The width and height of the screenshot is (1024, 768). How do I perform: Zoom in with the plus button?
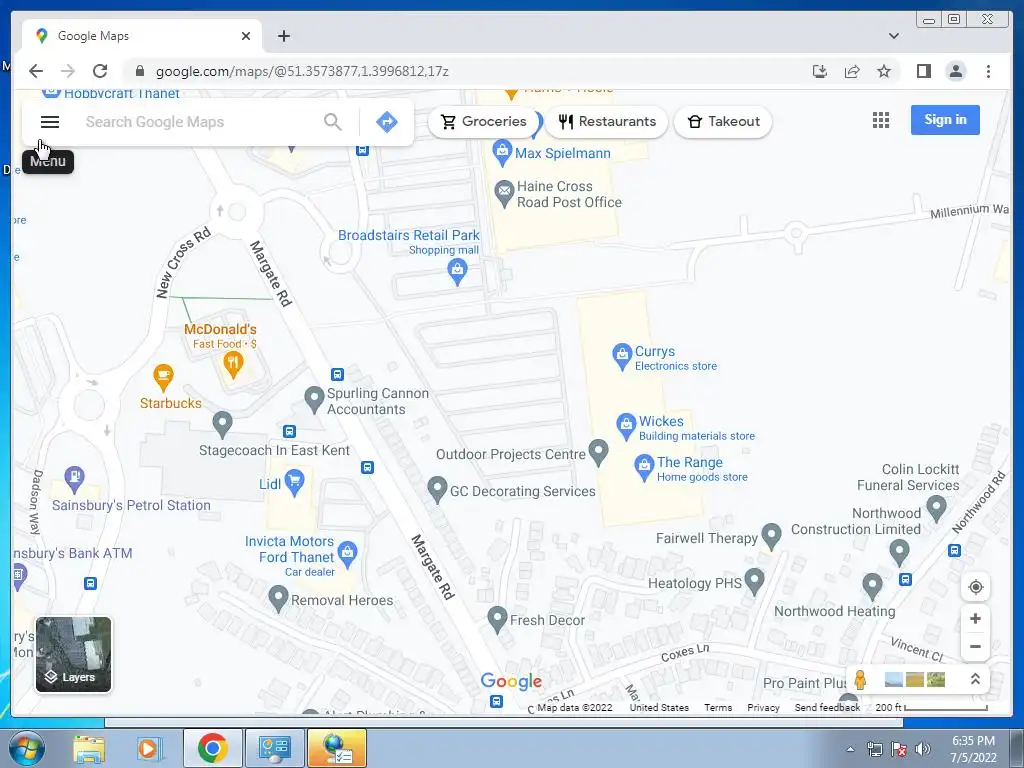pyautogui.click(x=976, y=618)
